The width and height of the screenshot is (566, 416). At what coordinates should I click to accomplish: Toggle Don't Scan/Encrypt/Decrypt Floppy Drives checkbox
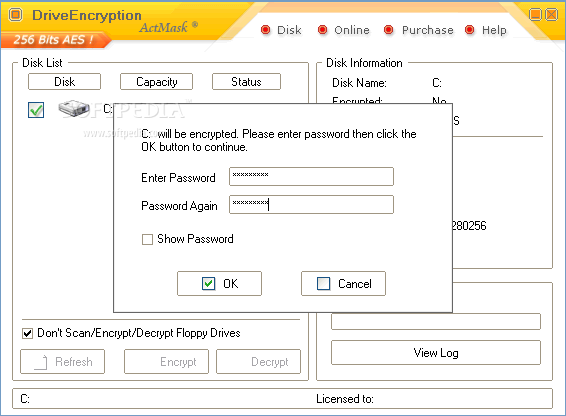27,333
